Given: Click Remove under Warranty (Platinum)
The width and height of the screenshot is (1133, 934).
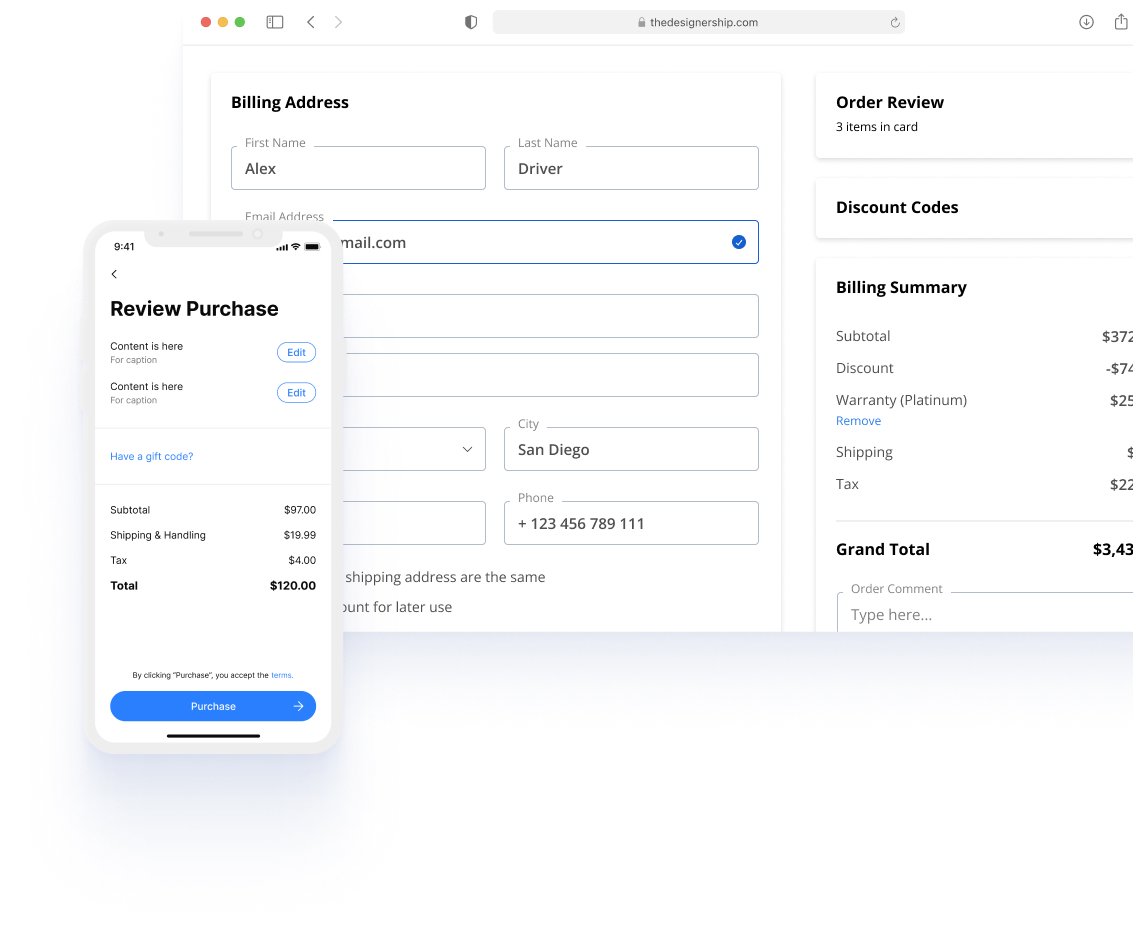Looking at the screenshot, I should click(858, 421).
